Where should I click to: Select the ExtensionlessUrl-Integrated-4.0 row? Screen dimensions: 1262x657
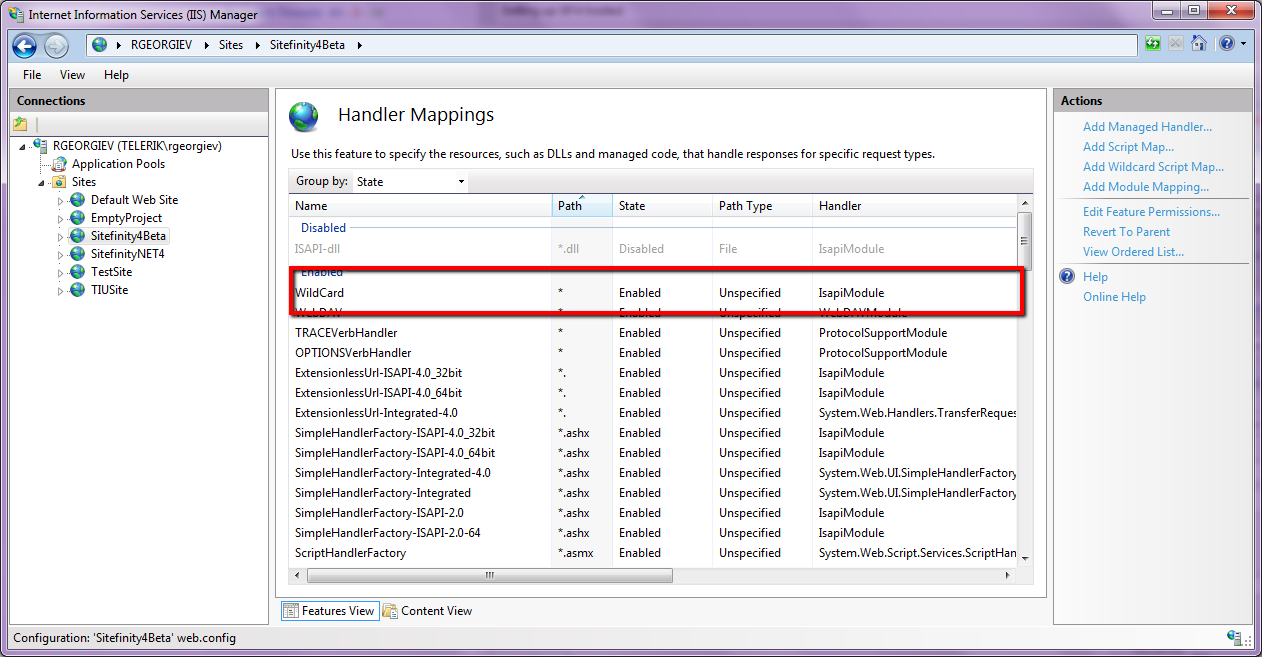[x=653, y=413]
